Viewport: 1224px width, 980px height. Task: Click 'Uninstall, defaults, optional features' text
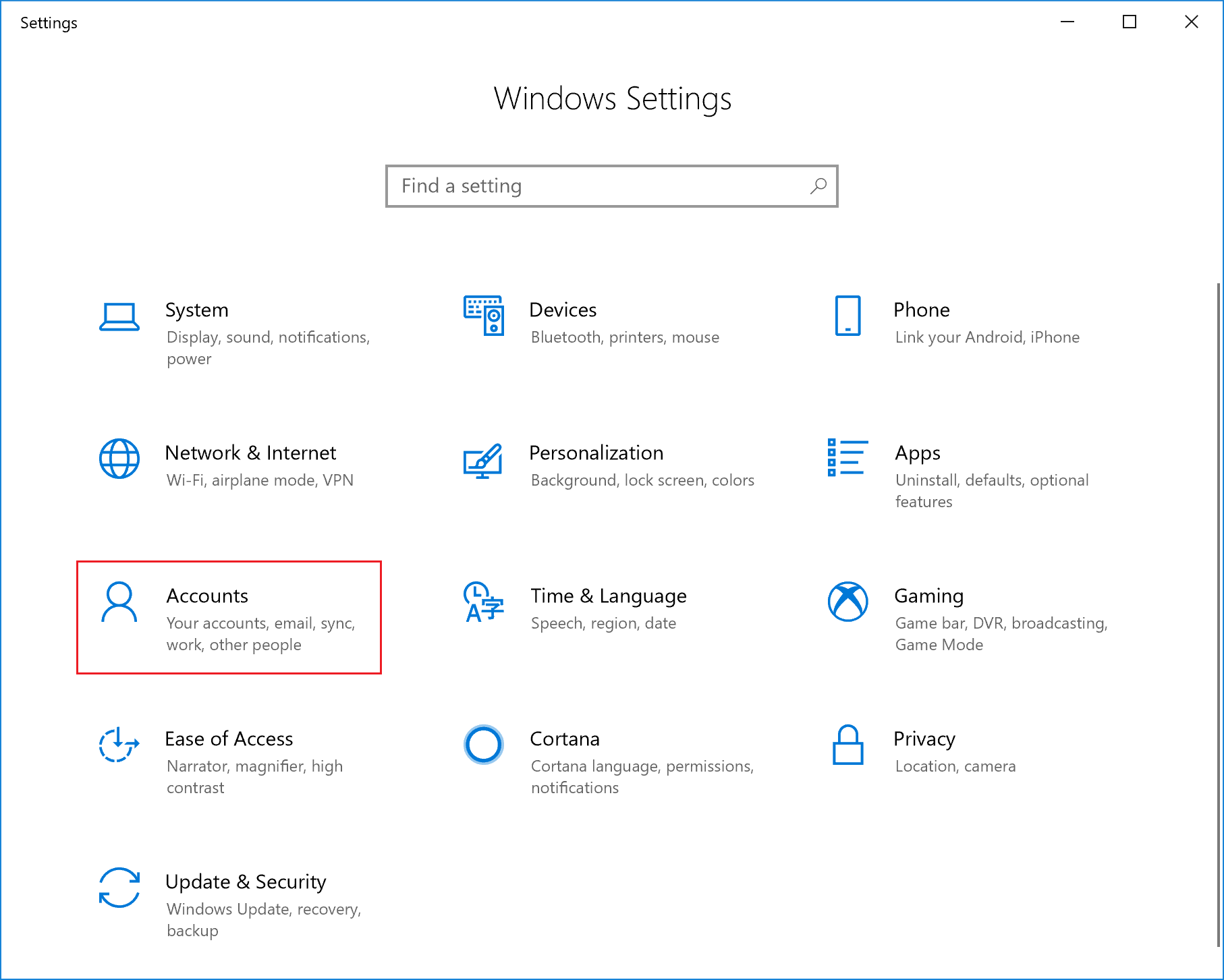coord(992,491)
